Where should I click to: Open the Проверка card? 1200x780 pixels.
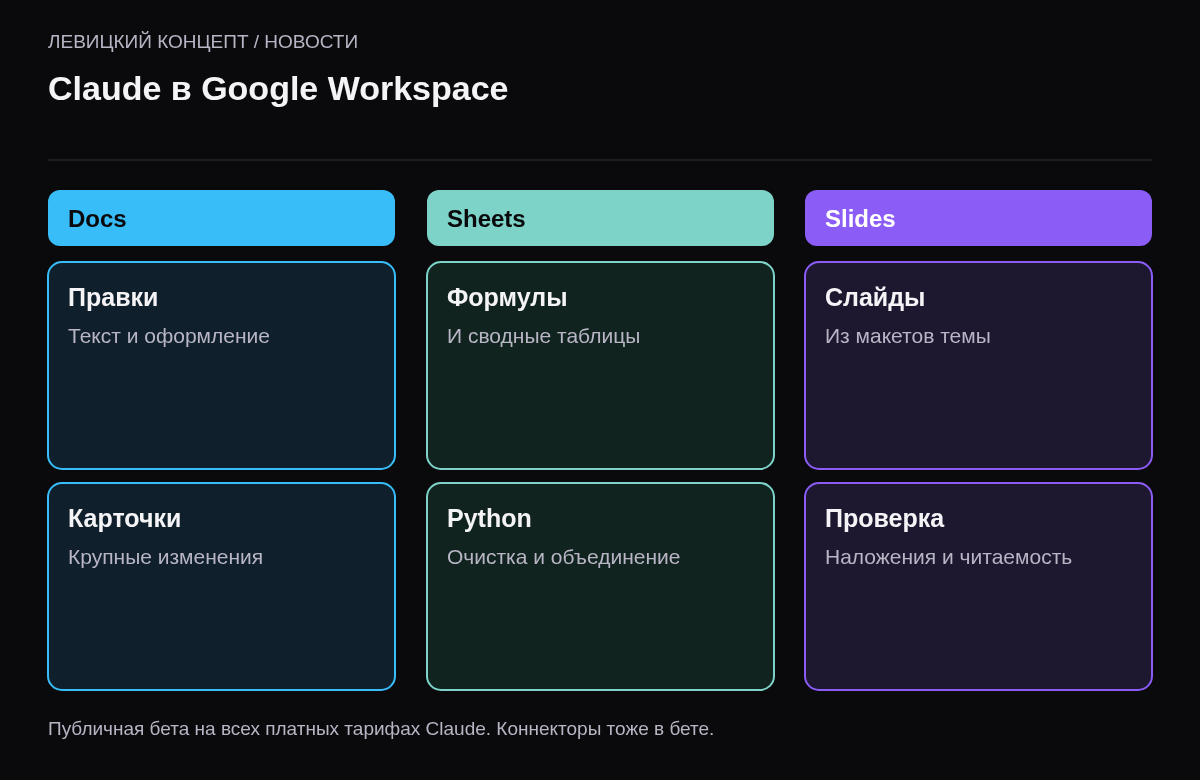[x=978, y=587]
